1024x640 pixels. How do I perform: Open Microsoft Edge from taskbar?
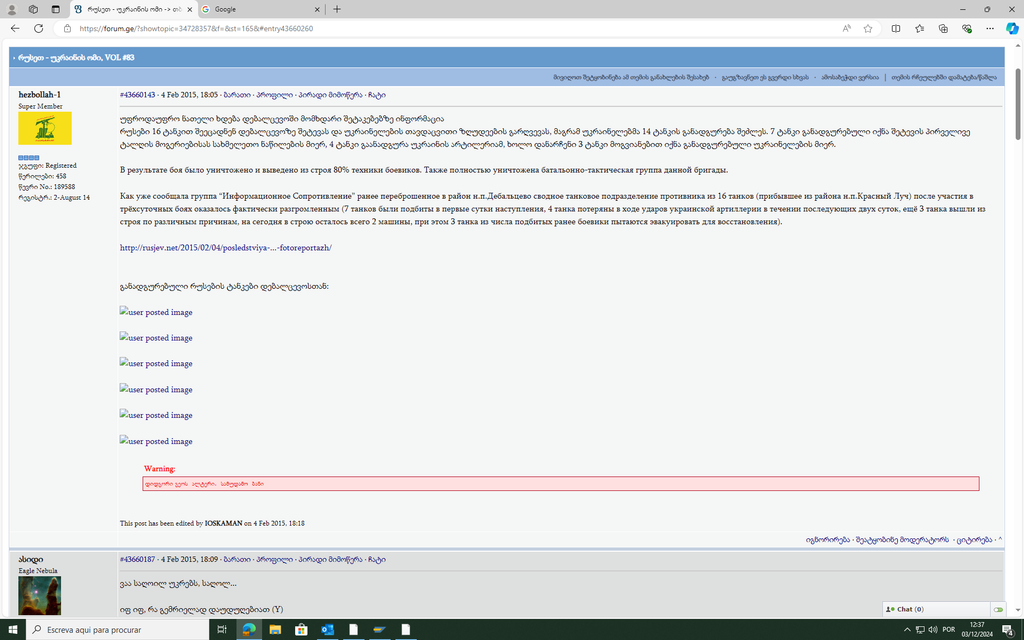249,630
